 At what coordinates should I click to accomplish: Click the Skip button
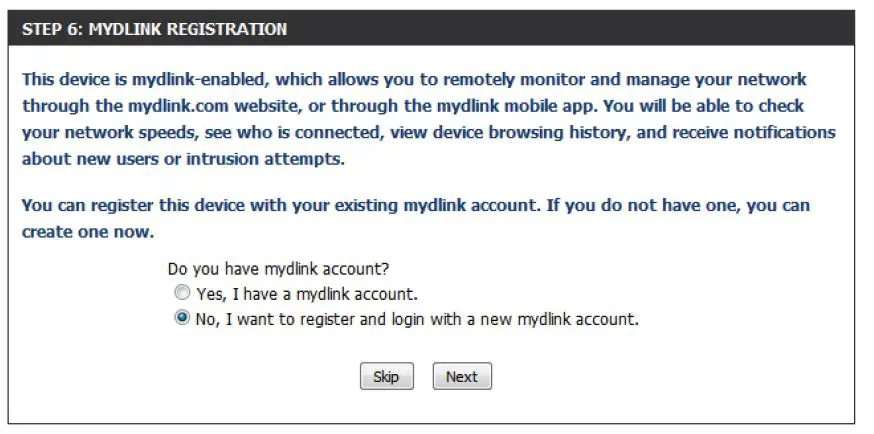tap(386, 377)
